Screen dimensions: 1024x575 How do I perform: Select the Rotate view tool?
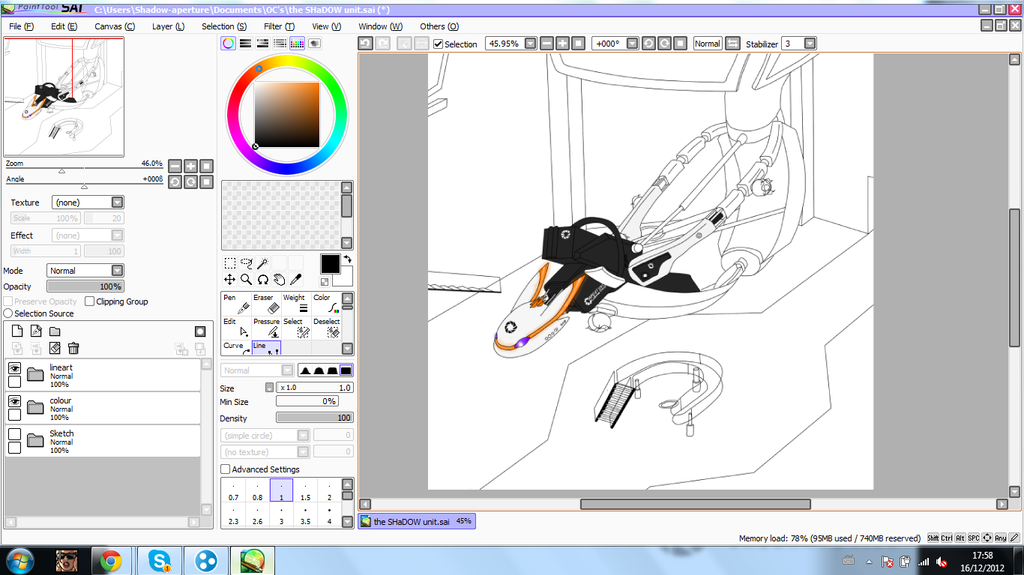pyautogui.click(x=263, y=280)
